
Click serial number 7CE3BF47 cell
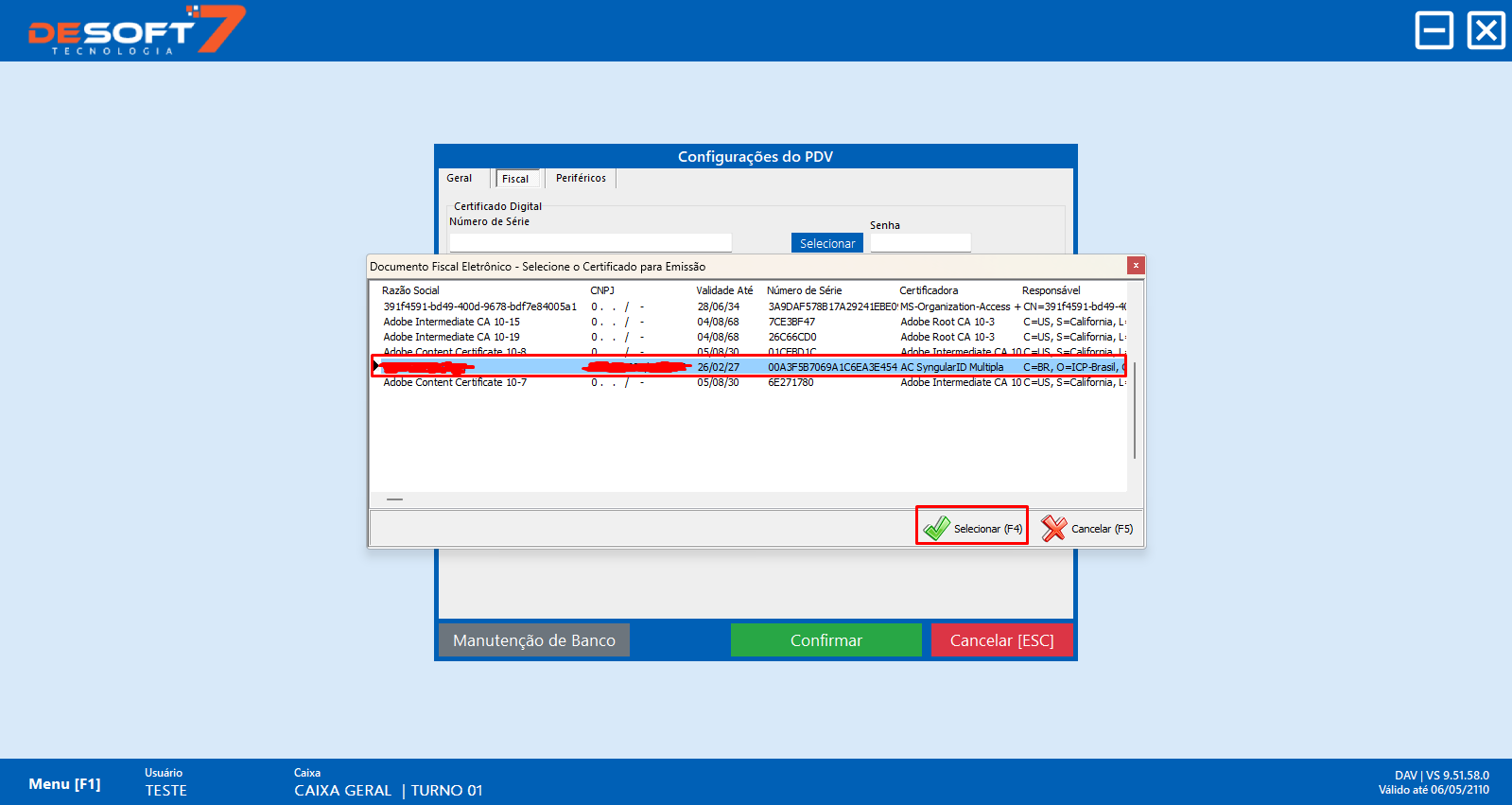click(x=791, y=322)
